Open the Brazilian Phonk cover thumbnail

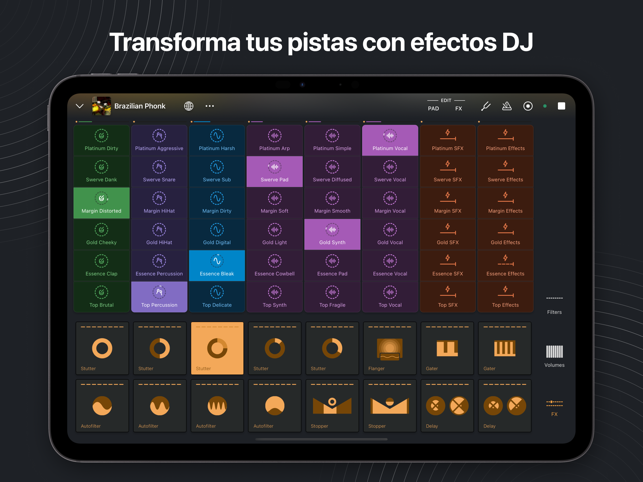coord(101,106)
